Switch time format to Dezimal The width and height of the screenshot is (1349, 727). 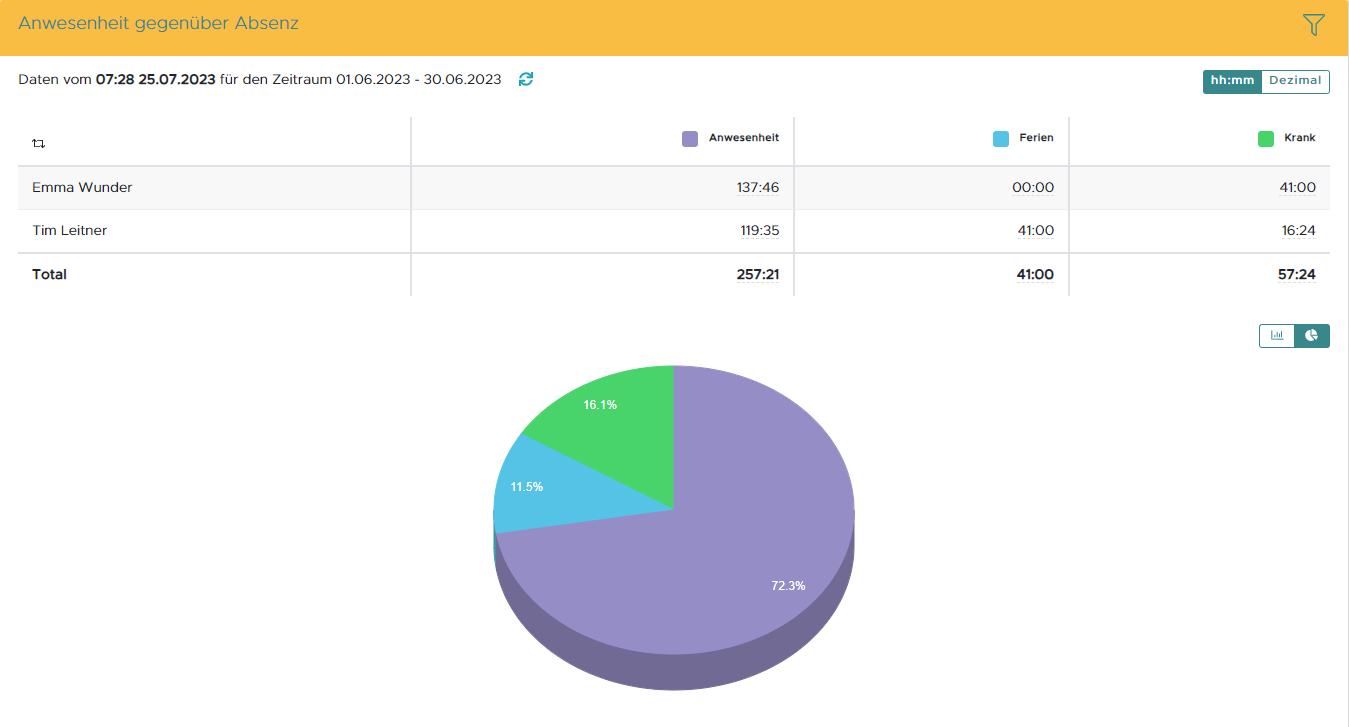point(1295,81)
